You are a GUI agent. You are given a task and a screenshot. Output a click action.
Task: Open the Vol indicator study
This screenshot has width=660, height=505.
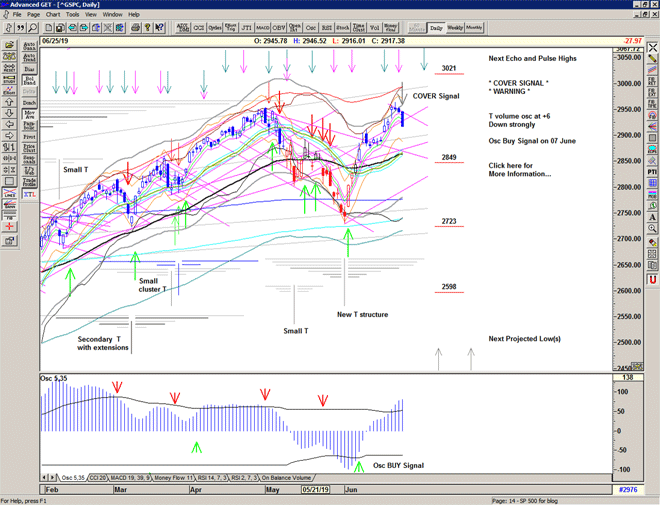pyautogui.click(x=375, y=28)
